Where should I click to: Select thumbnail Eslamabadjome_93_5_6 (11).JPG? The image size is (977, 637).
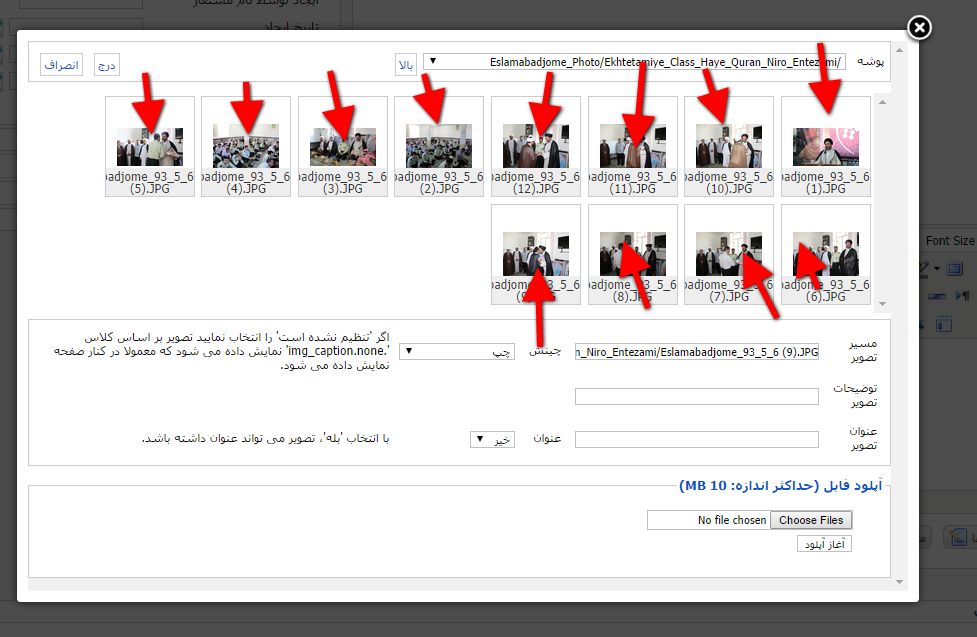pos(632,146)
